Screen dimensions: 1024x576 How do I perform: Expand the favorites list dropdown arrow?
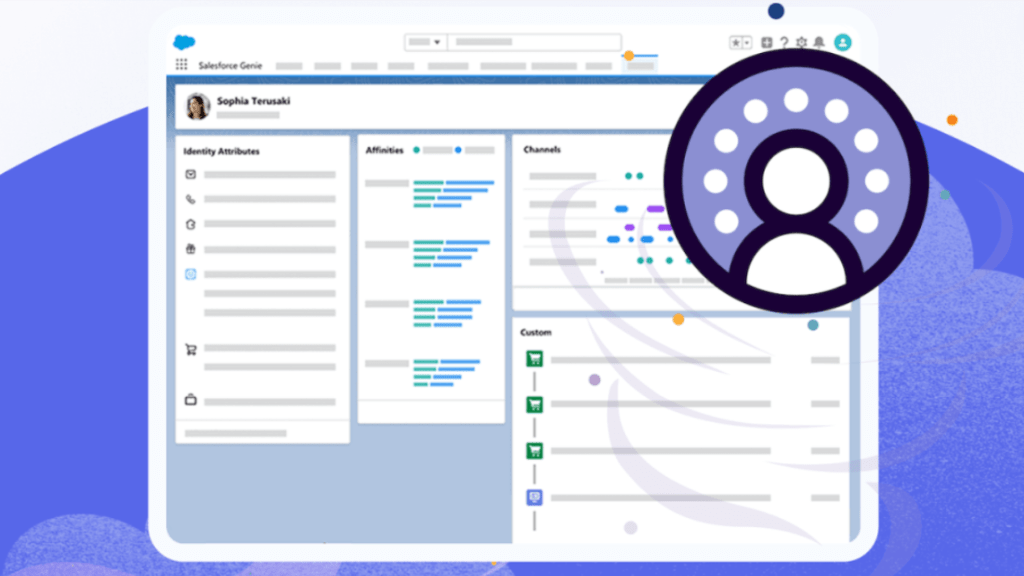point(747,43)
